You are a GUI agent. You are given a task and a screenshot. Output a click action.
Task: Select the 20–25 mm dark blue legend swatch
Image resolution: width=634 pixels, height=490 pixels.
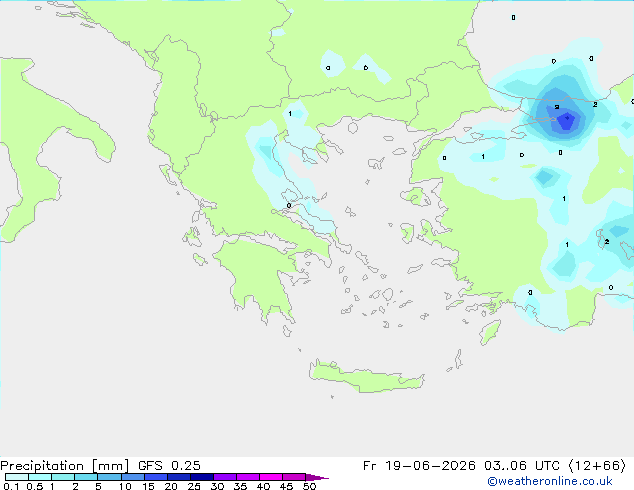(x=179, y=477)
